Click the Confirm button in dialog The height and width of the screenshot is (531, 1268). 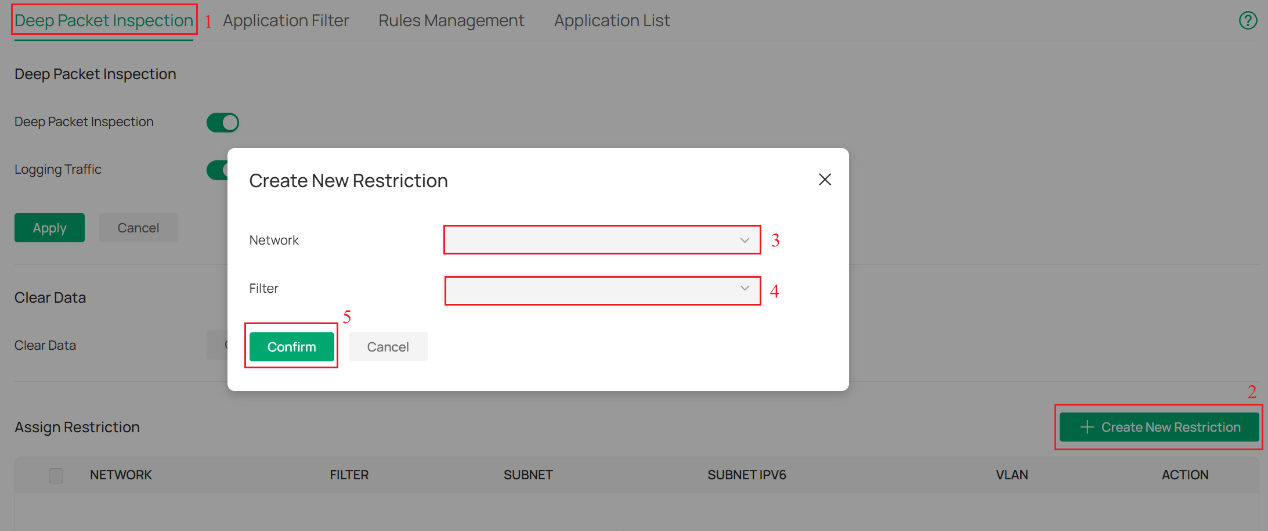(292, 347)
